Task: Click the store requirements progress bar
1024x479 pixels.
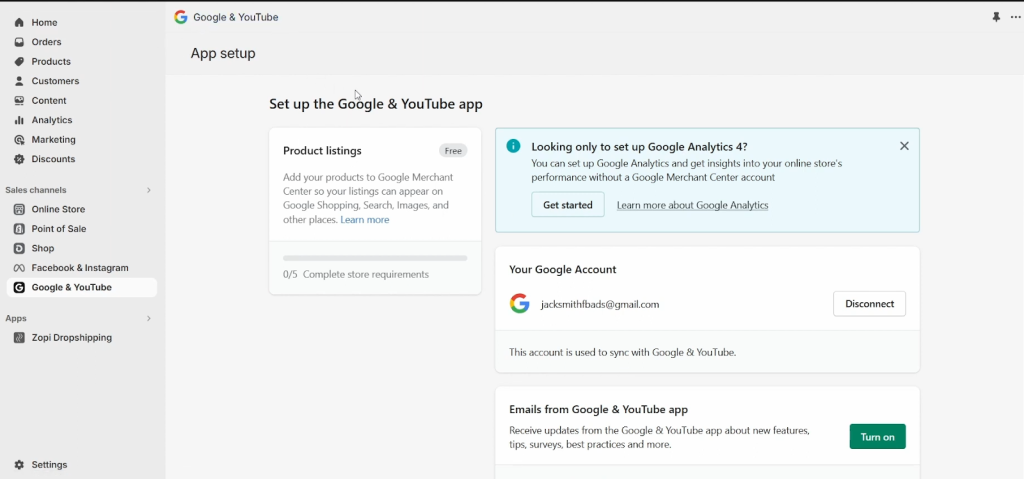Action: pyautogui.click(x=375, y=258)
